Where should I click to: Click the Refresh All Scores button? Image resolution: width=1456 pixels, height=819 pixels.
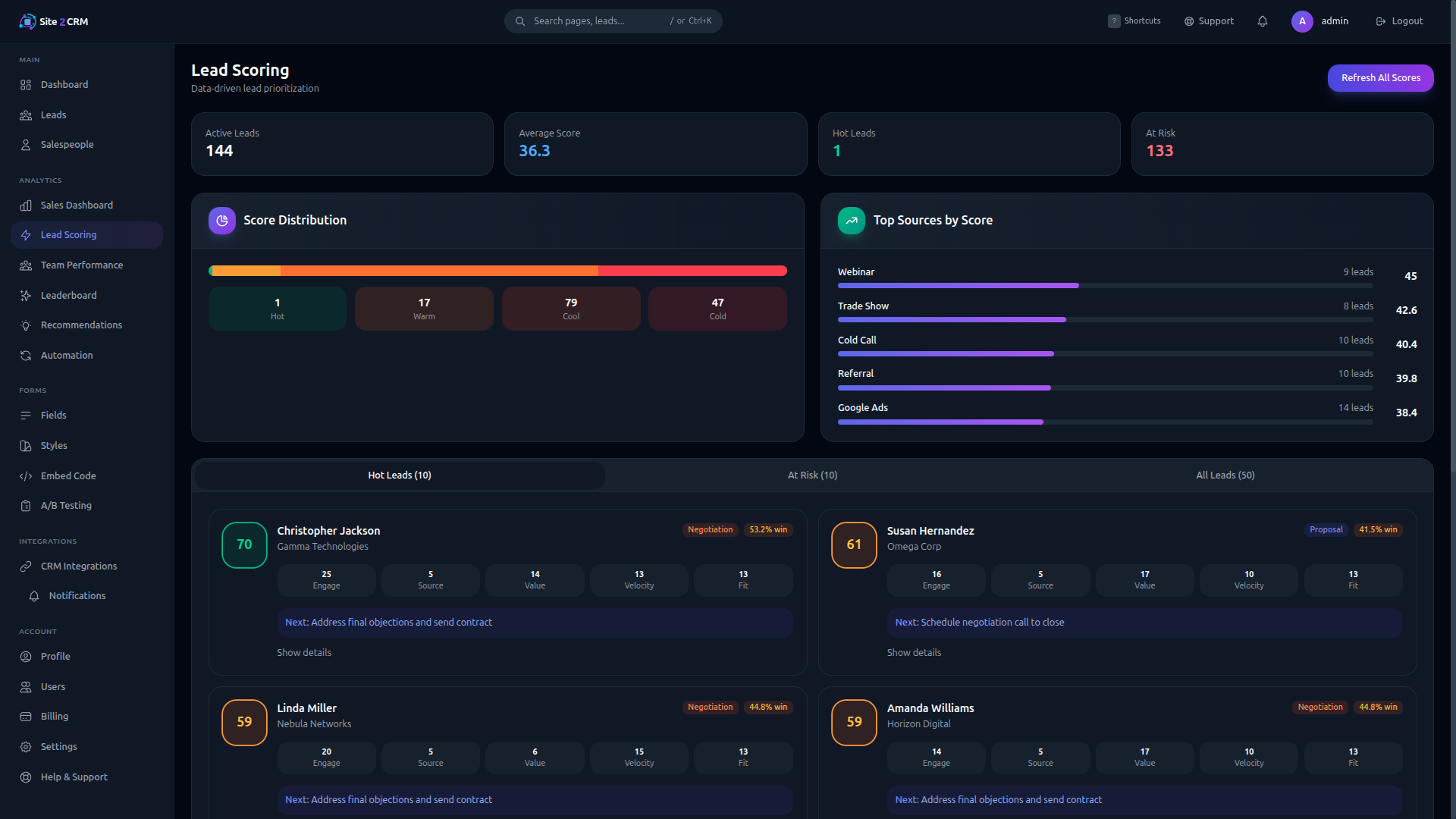(1380, 78)
